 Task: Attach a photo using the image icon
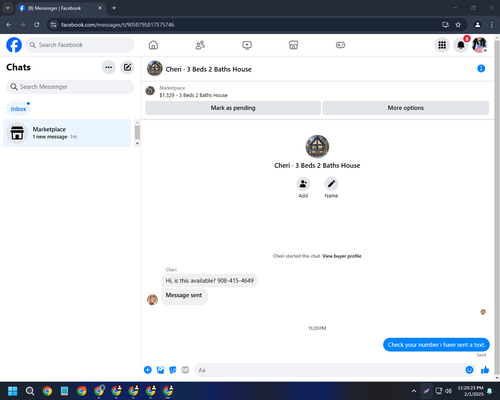pyautogui.click(x=160, y=370)
